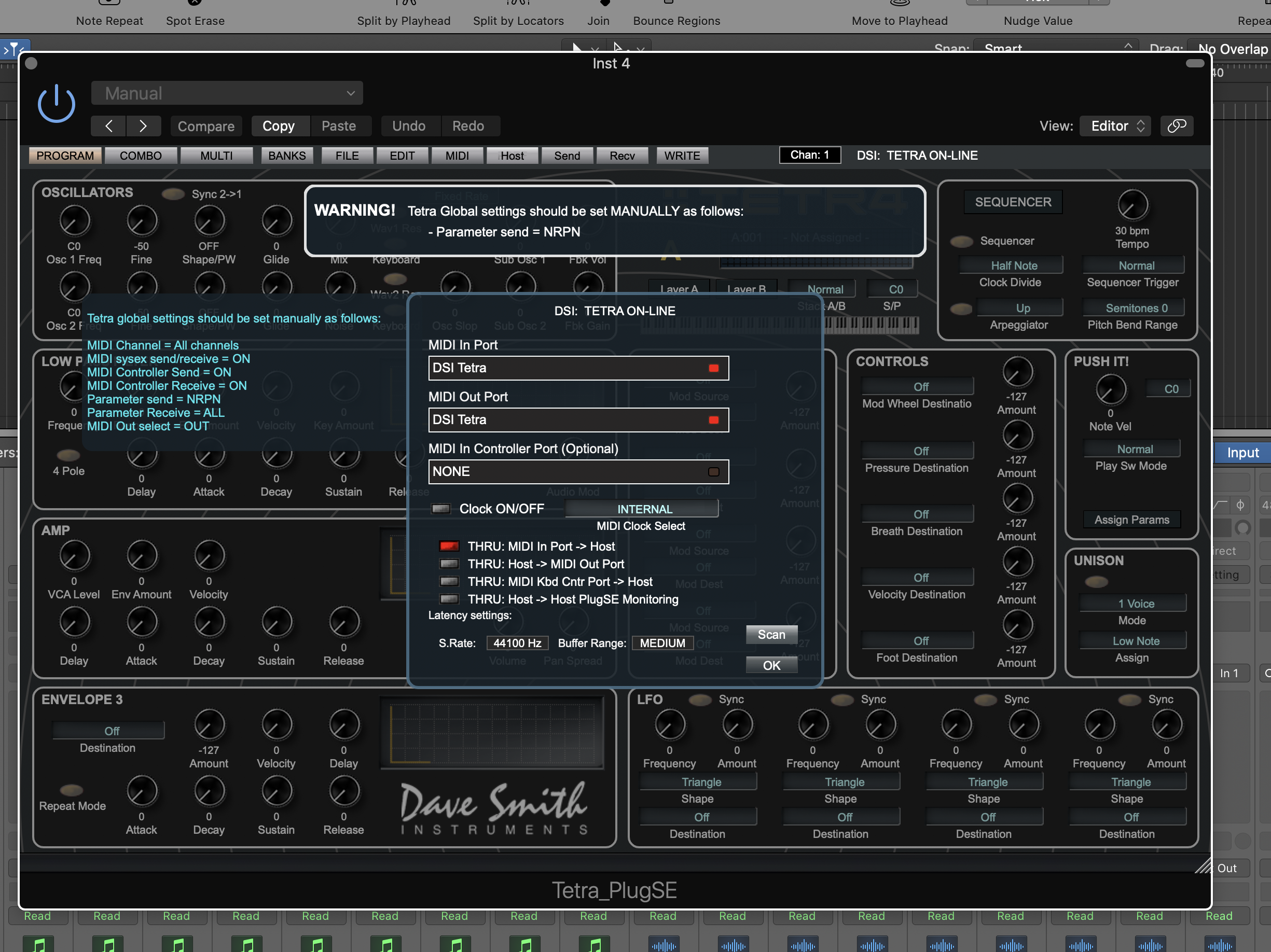Click the Env Amount knob in AMP
The image size is (1271, 952).
[x=141, y=556]
